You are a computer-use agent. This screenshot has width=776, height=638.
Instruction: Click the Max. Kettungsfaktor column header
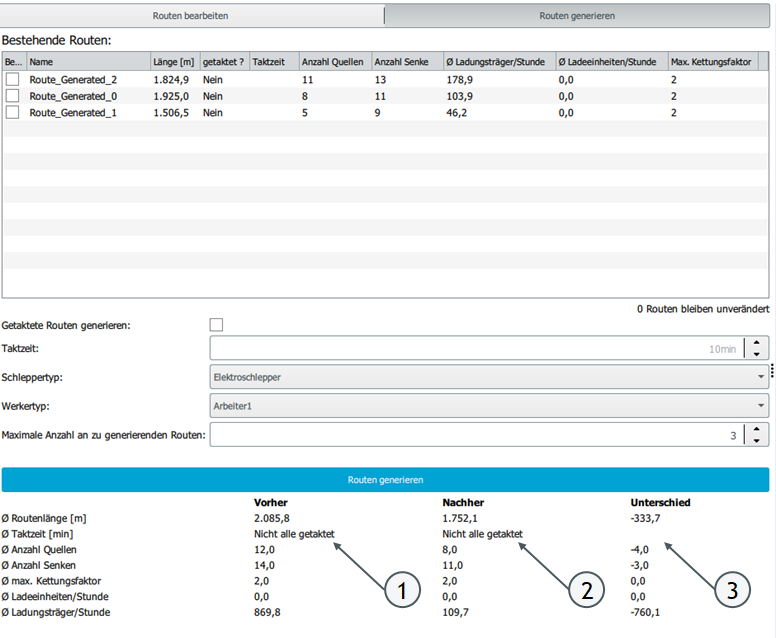(x=712, y=62)
